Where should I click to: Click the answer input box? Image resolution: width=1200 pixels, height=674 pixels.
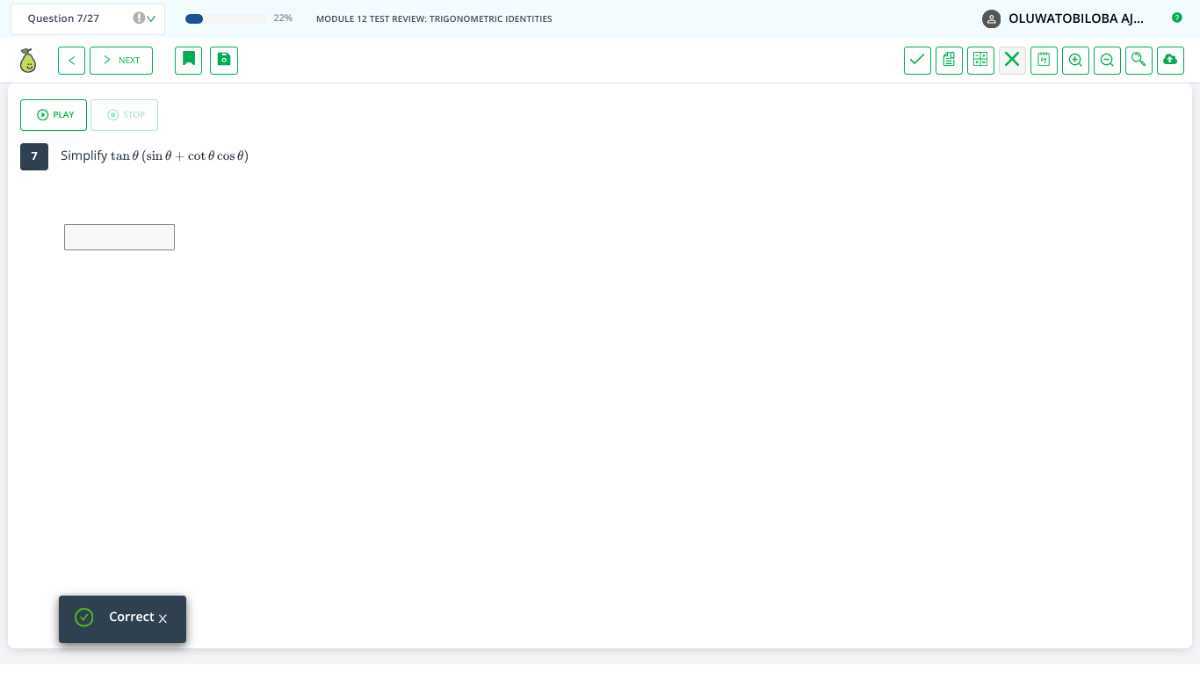(x=119, y=237)
